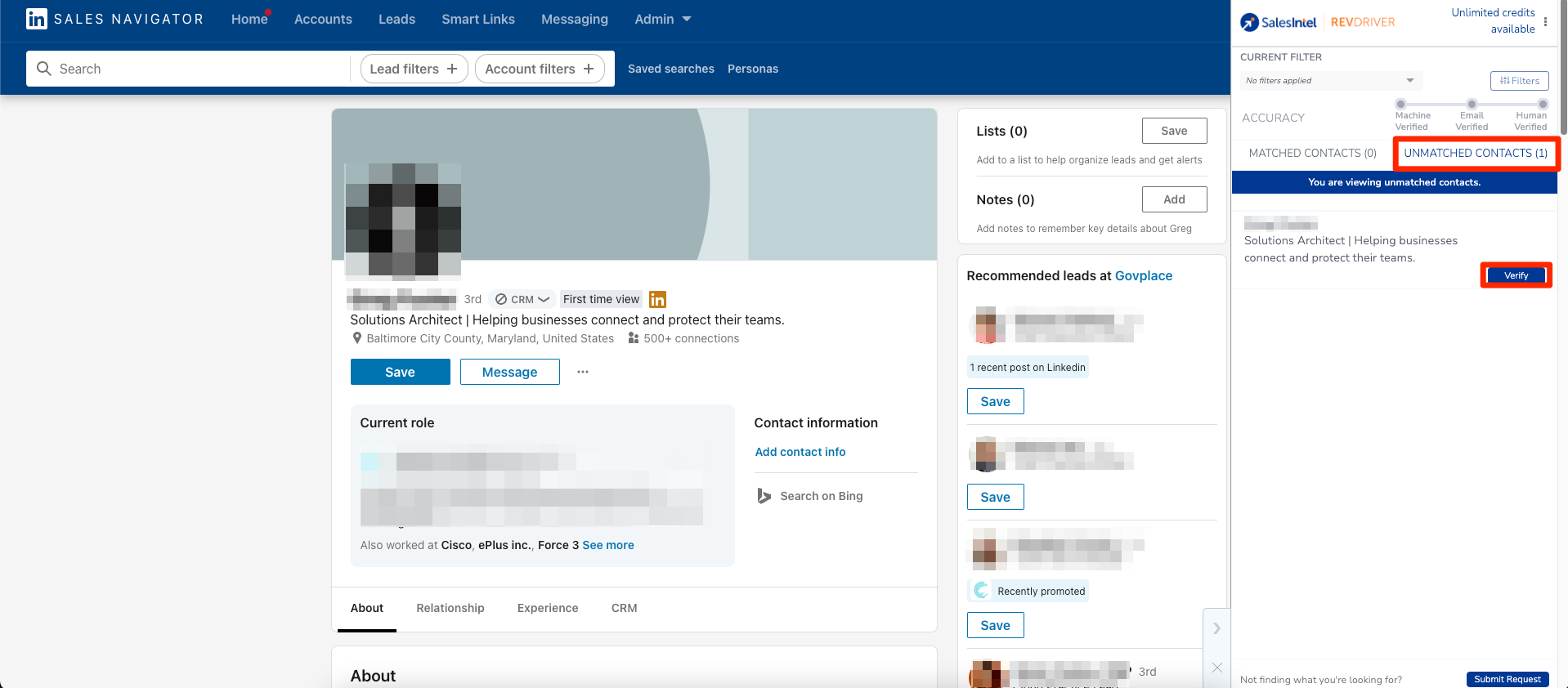Set accuracy to Human Verified
The width and height of the screenshot is (1568, 688).
click(x=1543, y=104)
